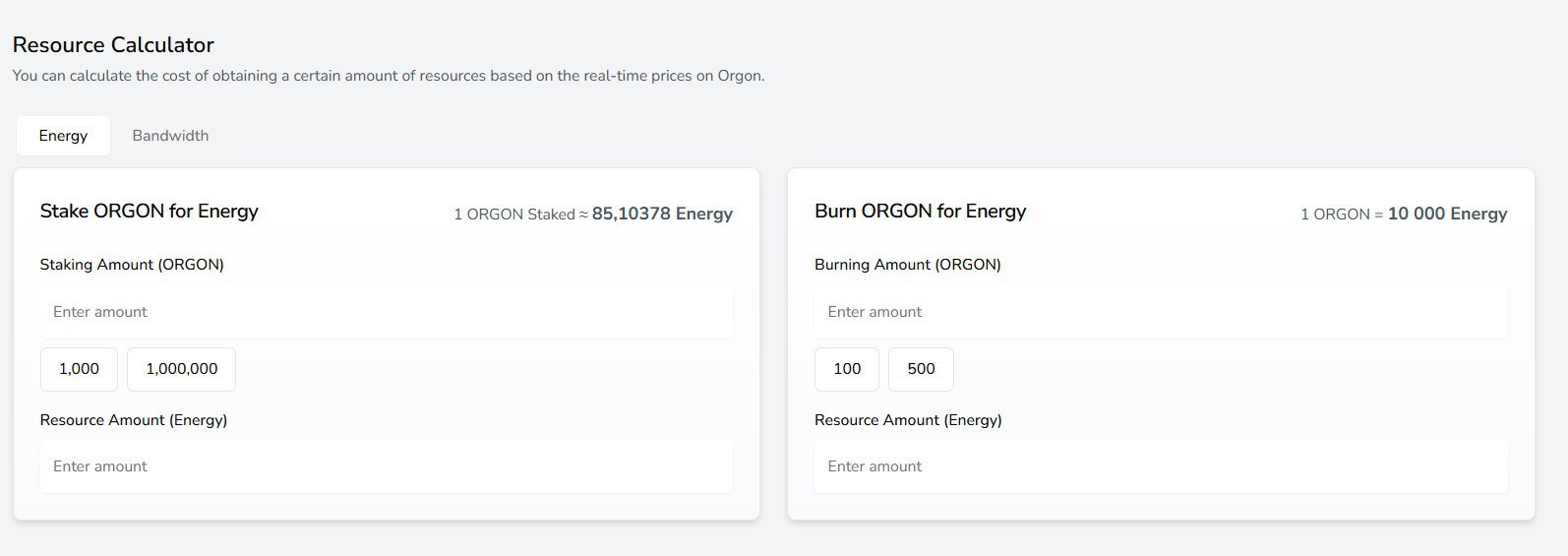Click the Resource Amount field under Stake ORGON
This screenshot has height=556, width=1568.
[386, 466]
